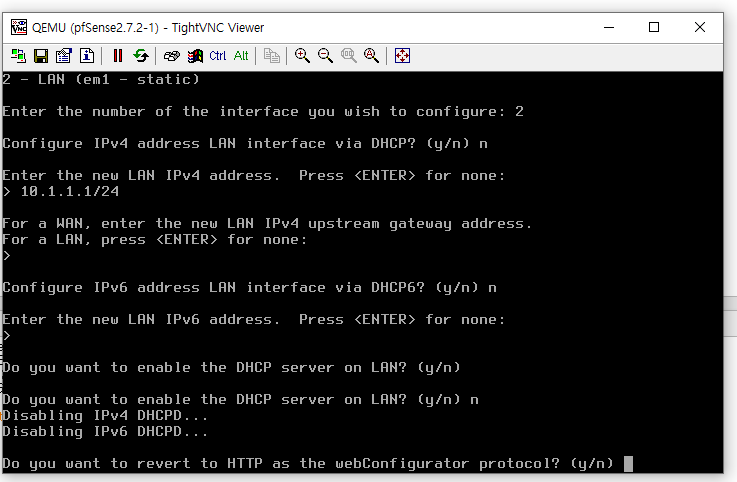Click the Transfer files toolbar icon
This screenshot has height=482, width=737.
[x=272, y=56]
